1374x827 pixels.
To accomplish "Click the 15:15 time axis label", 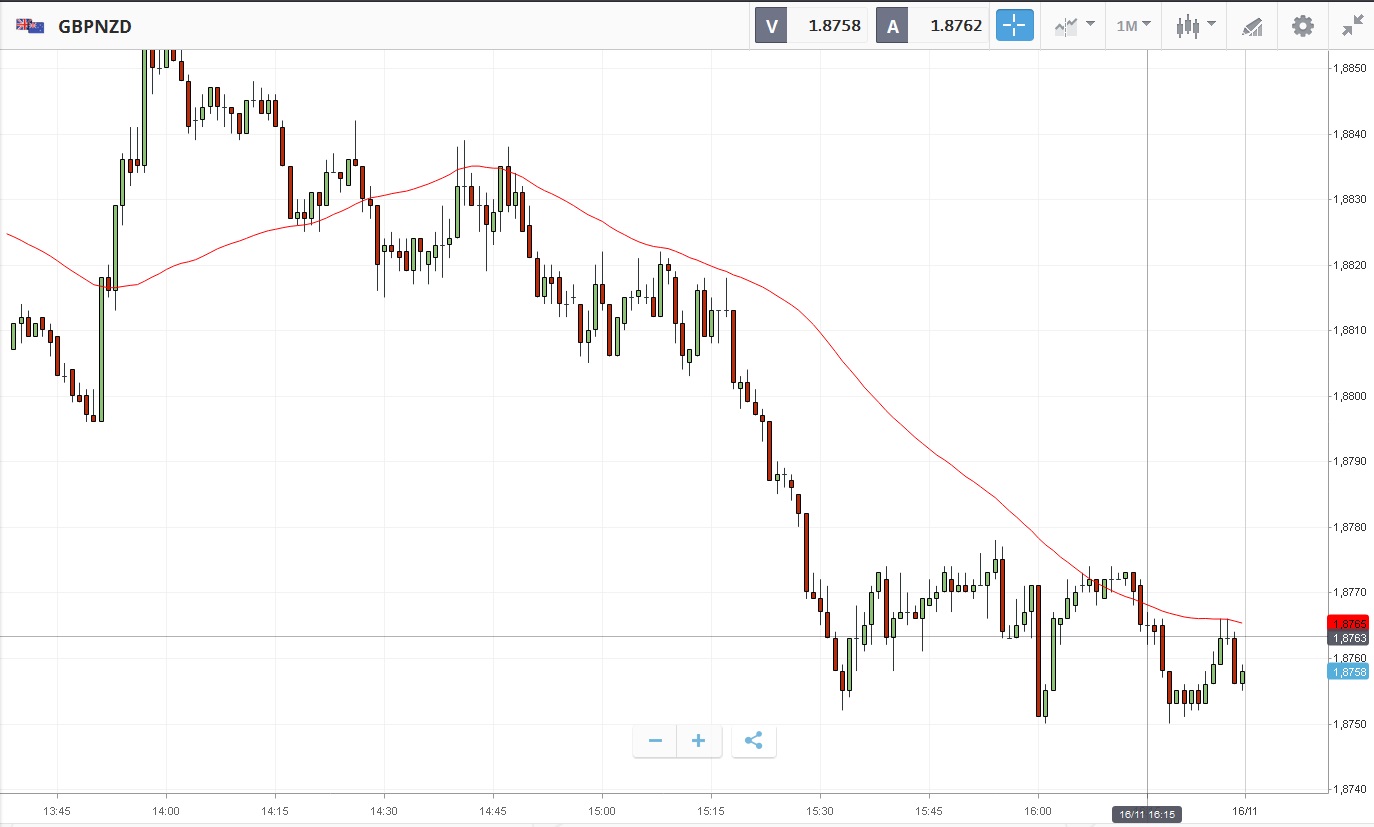I will coord(711,811).
